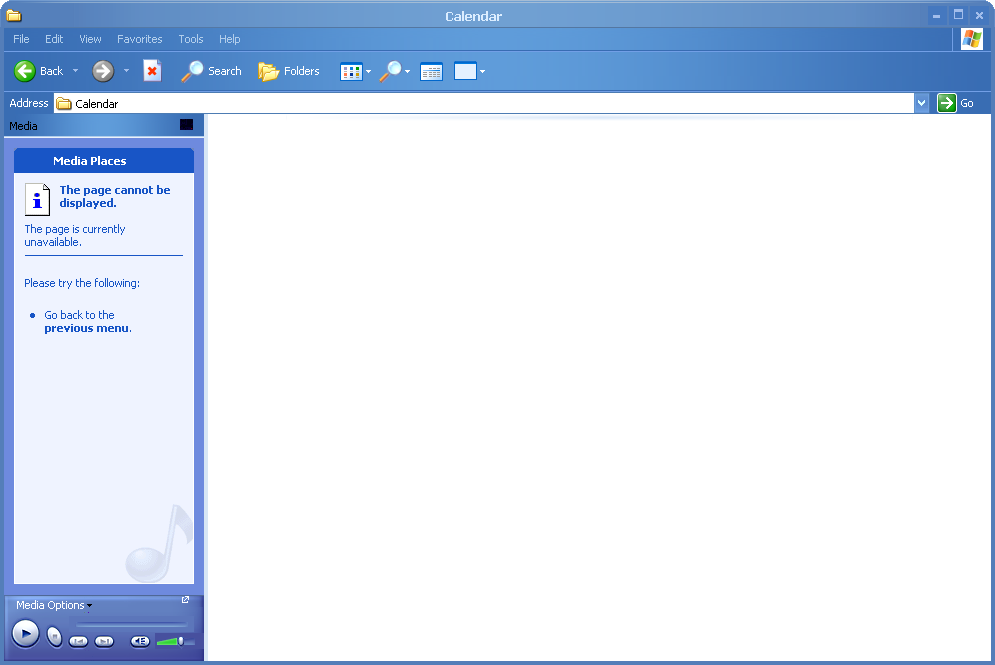Click the red X page icon in toolbar
Image resolution: width=995 pixels, height=665 pixels.
click(152, 71)
